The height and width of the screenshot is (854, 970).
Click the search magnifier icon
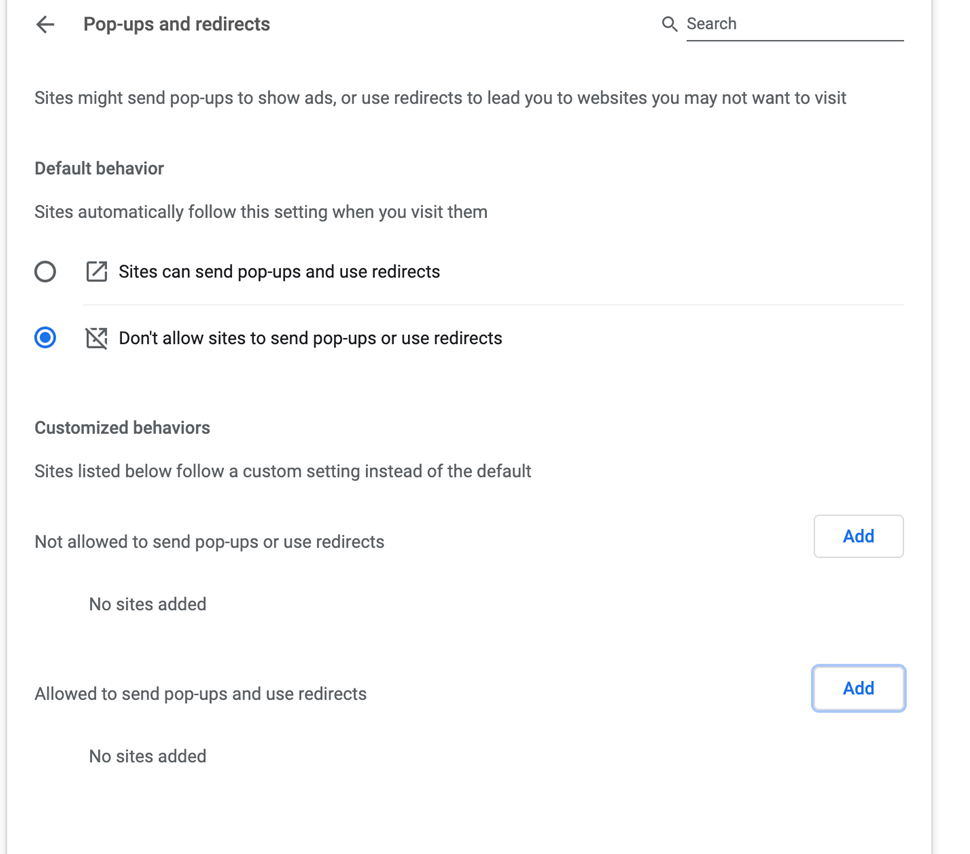669,24
